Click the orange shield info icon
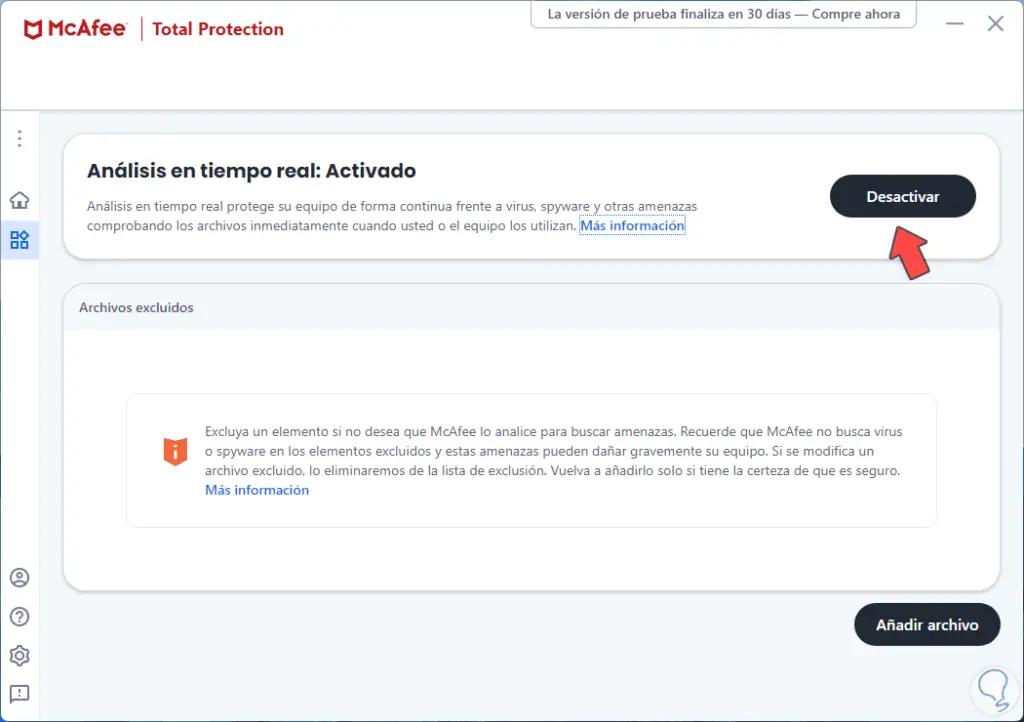 [x=175, y=451]
